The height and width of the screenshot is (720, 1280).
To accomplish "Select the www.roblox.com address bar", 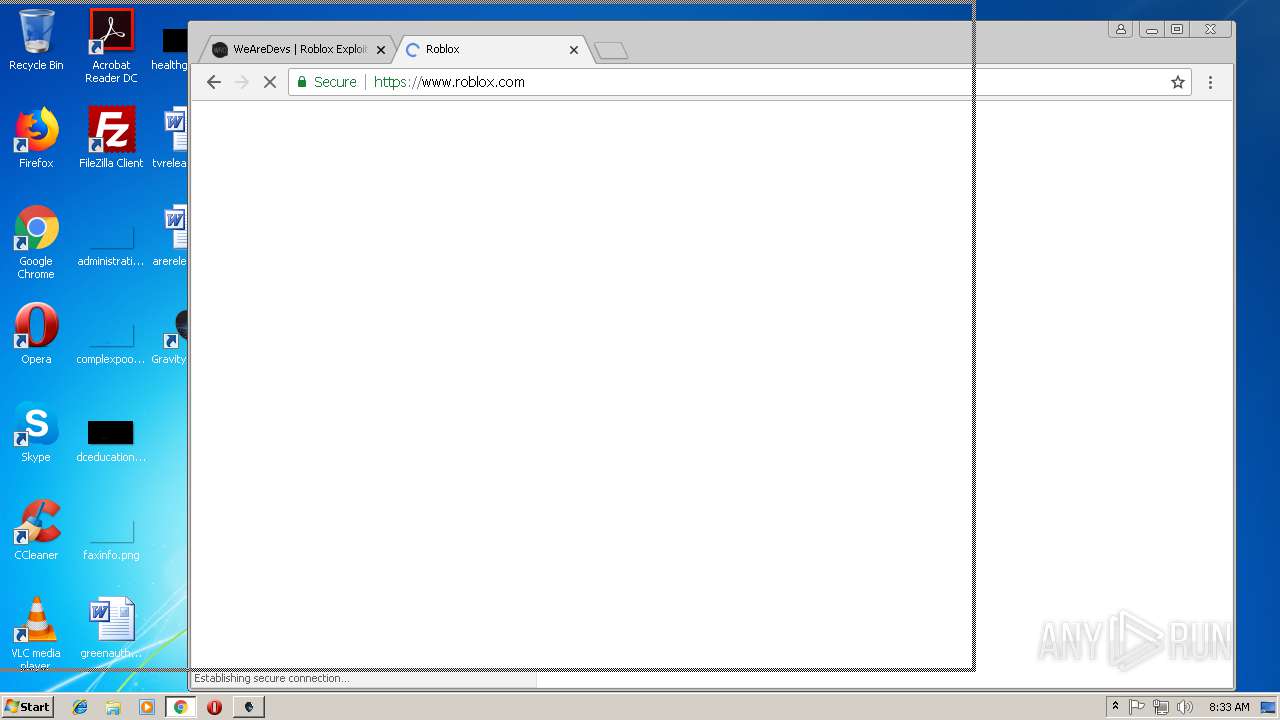I will 740,82.
